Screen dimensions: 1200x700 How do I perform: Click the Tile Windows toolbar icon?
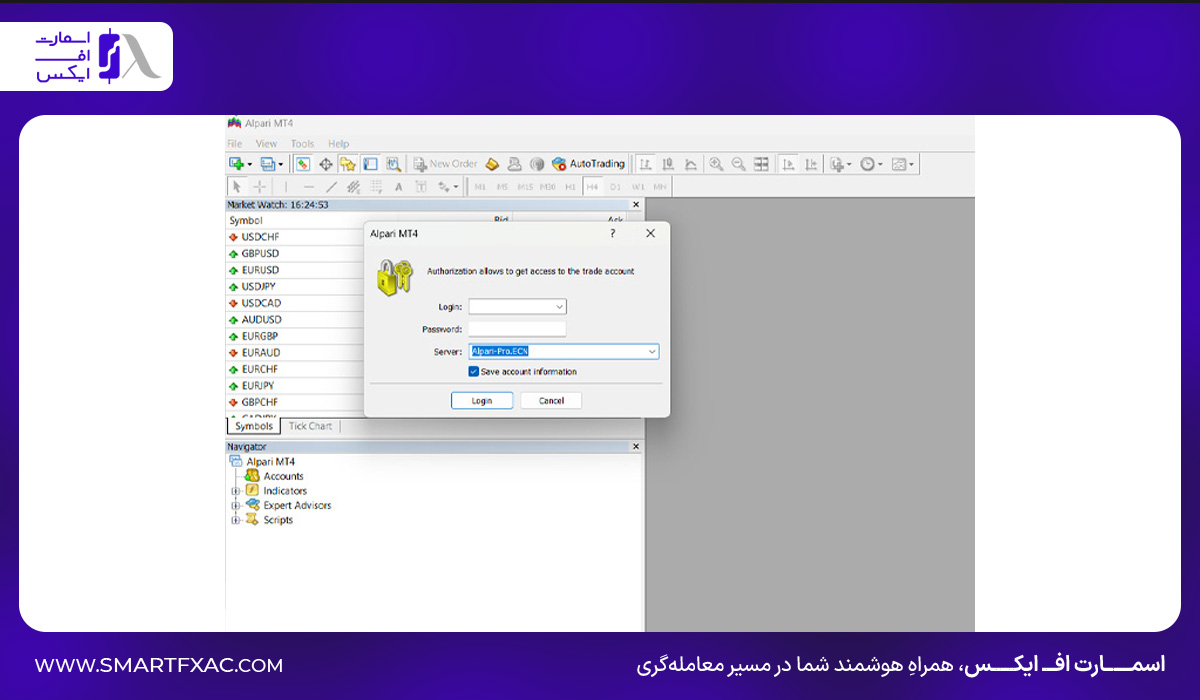[761, 164]
